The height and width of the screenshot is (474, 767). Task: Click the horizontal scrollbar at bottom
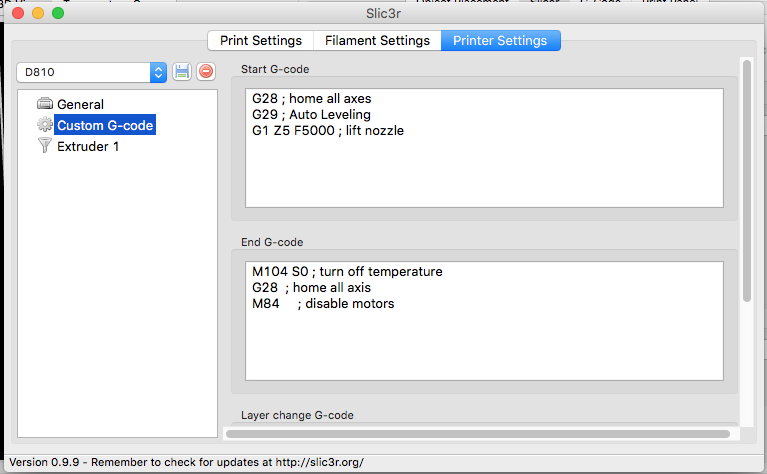[x=478, y=434]
